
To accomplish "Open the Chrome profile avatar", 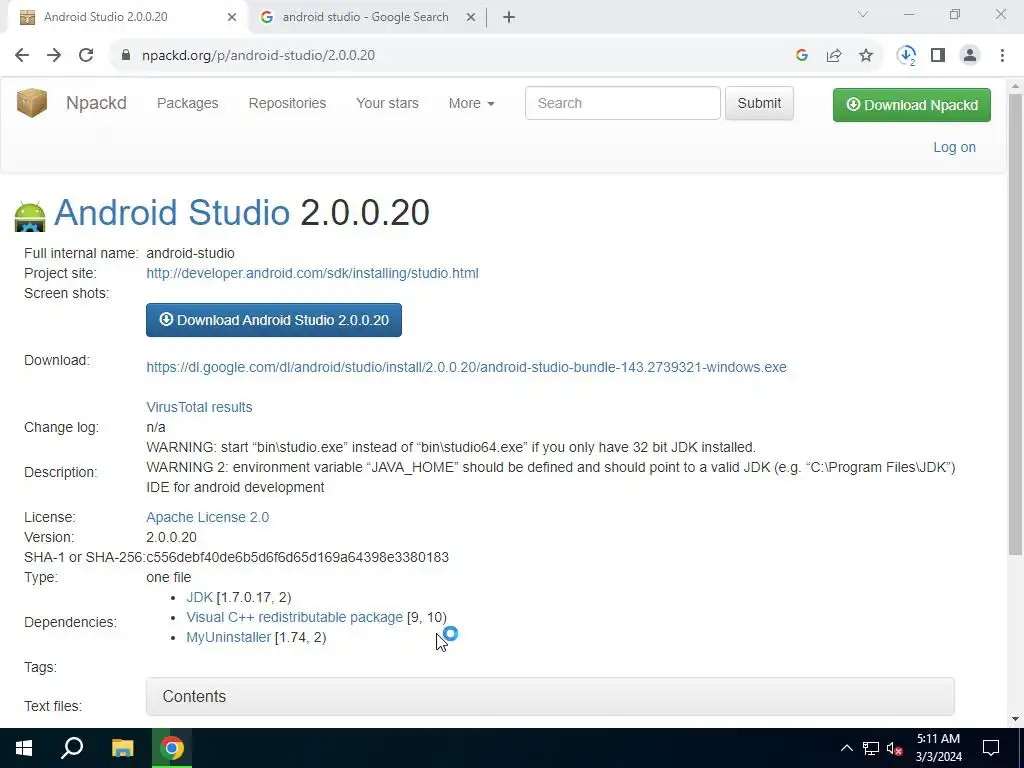I will [x=970, y=56].
